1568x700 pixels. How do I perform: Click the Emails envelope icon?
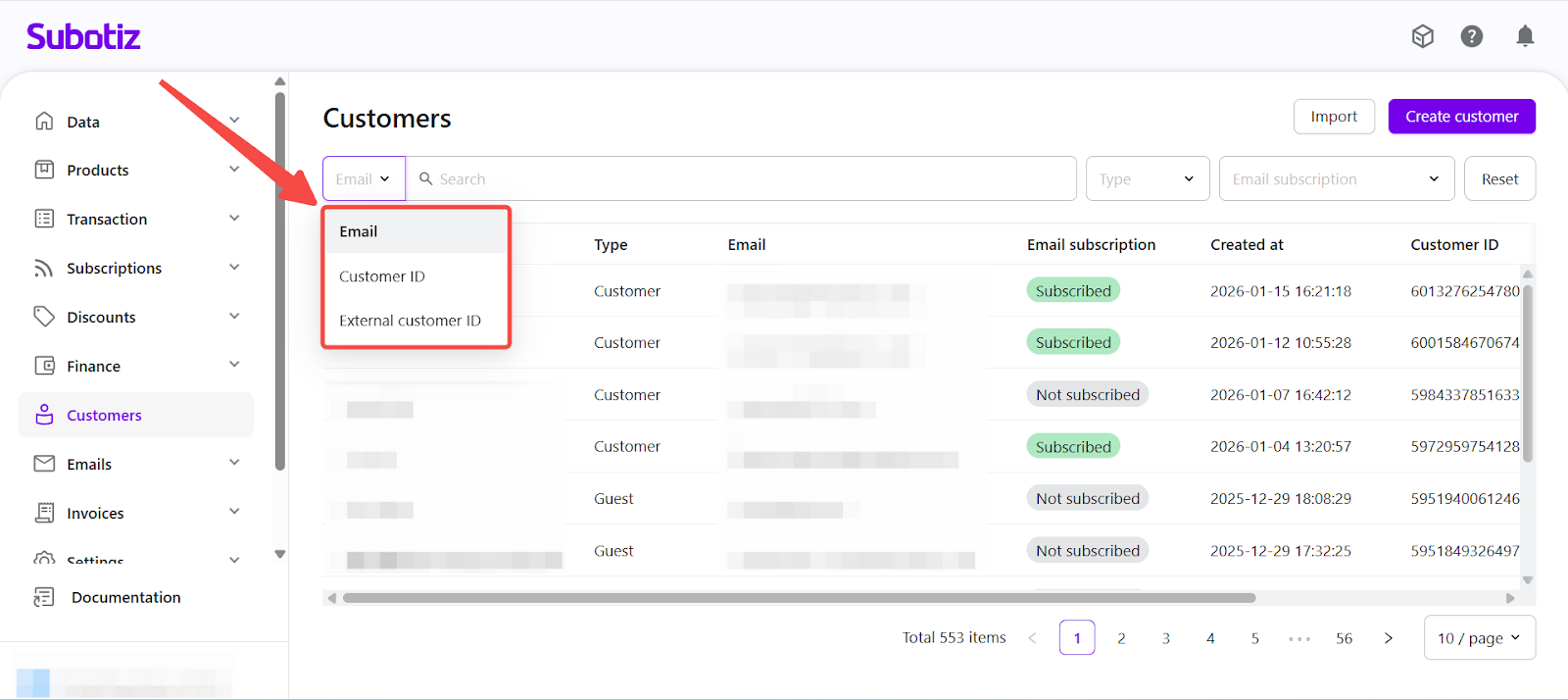(x=44, y=464)
